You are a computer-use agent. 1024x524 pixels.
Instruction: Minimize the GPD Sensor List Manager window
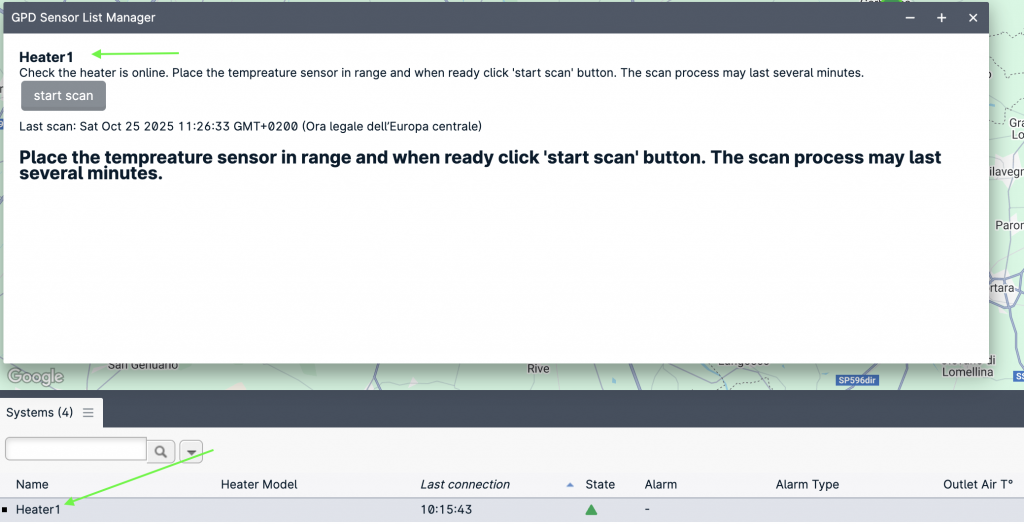(x=910, y=18)
